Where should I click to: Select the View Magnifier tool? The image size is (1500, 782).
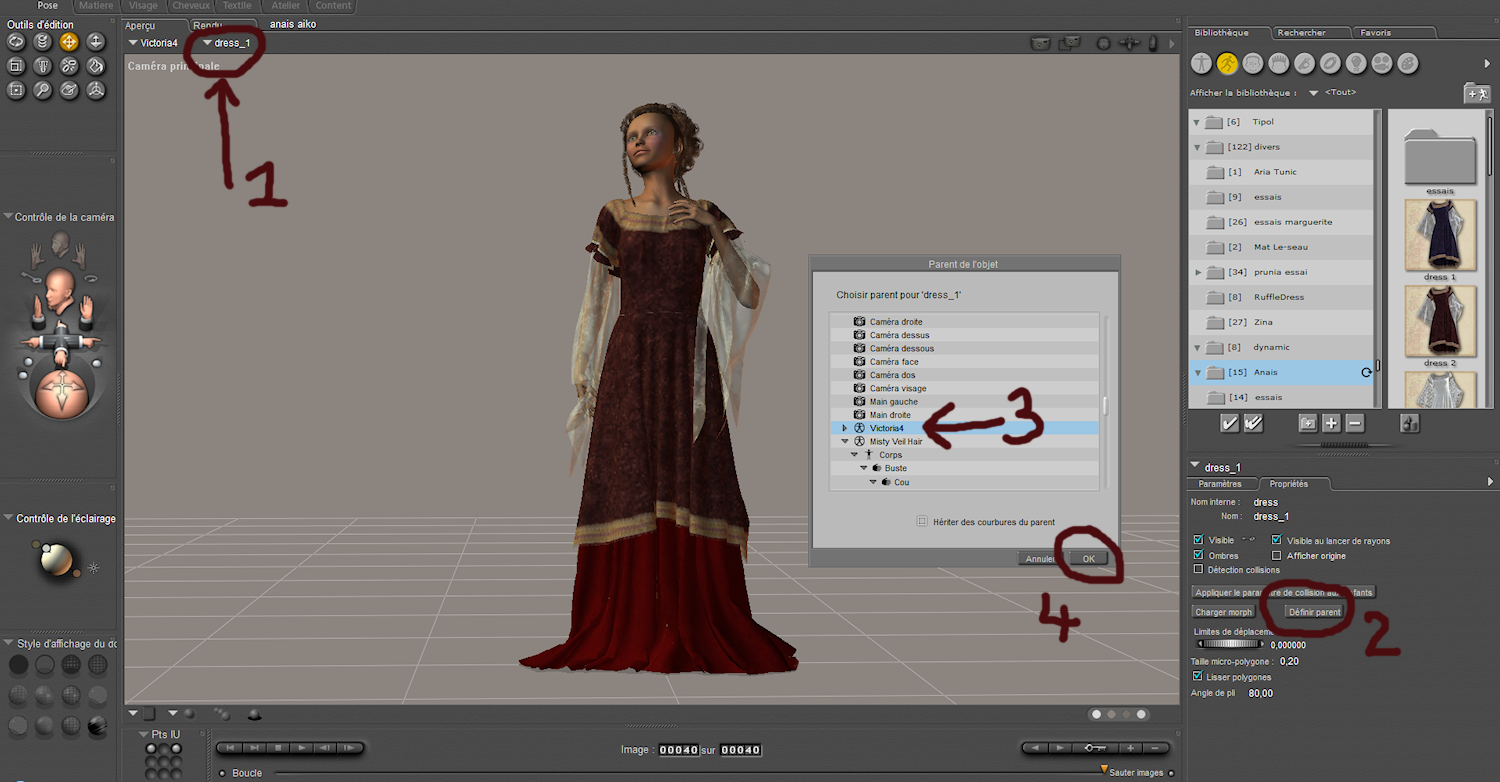[42, 90]
